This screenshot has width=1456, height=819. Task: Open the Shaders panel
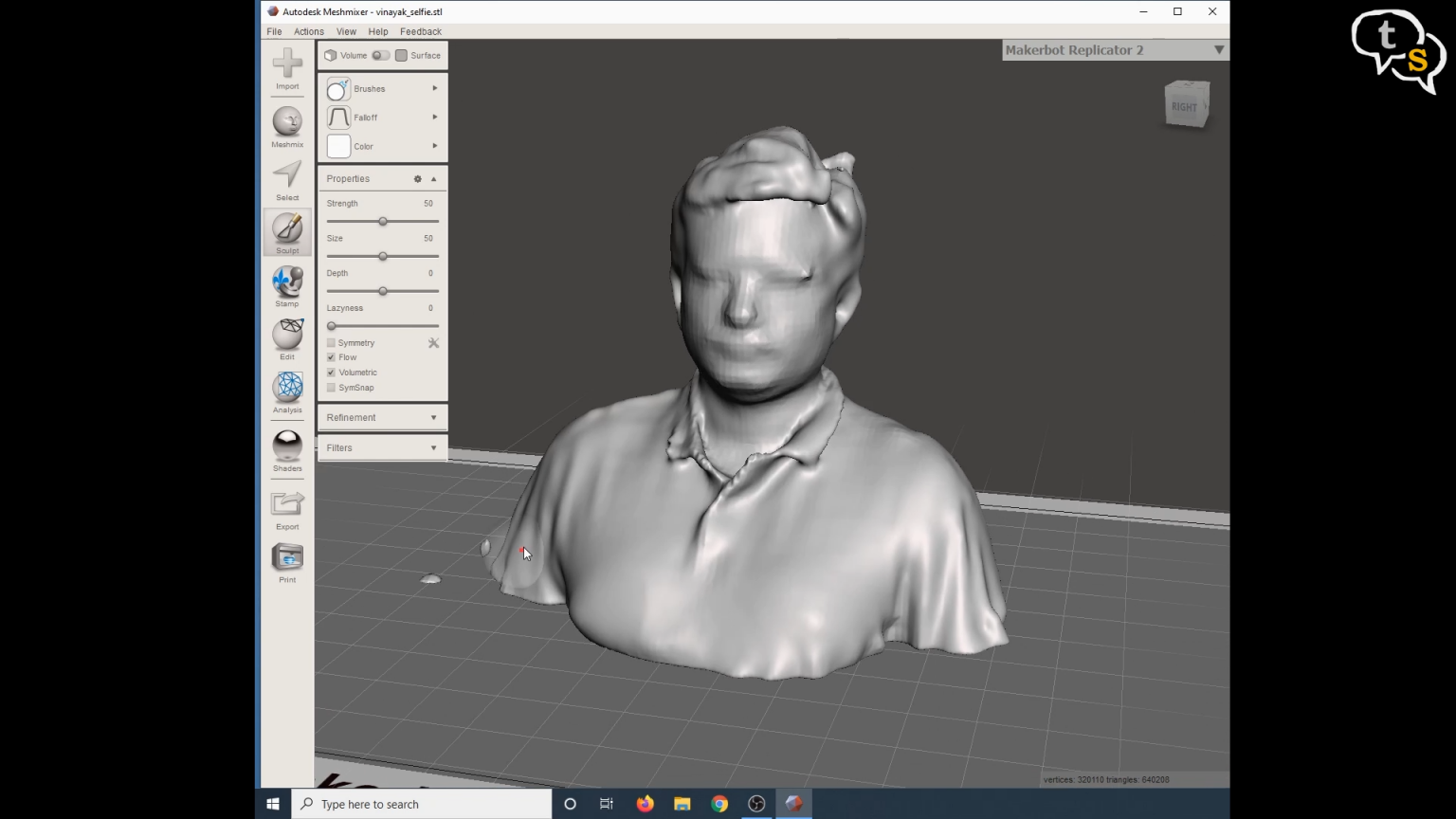click(287, 446)
